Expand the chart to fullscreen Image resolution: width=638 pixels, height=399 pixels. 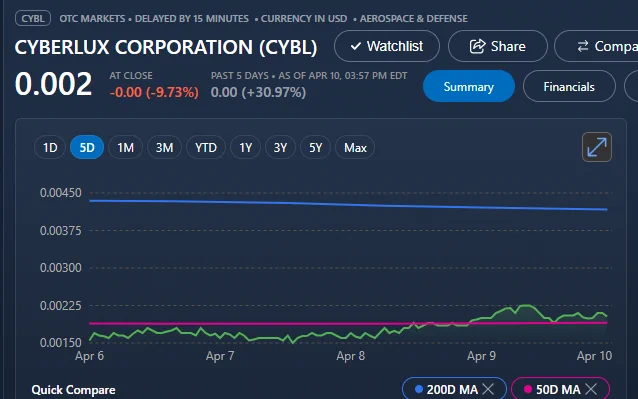point(596,147)
